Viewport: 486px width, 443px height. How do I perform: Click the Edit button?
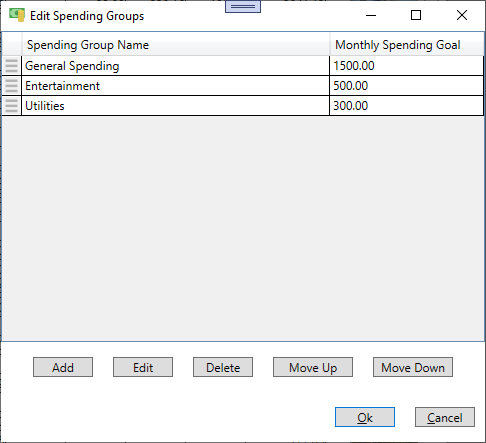click(143, 367)
